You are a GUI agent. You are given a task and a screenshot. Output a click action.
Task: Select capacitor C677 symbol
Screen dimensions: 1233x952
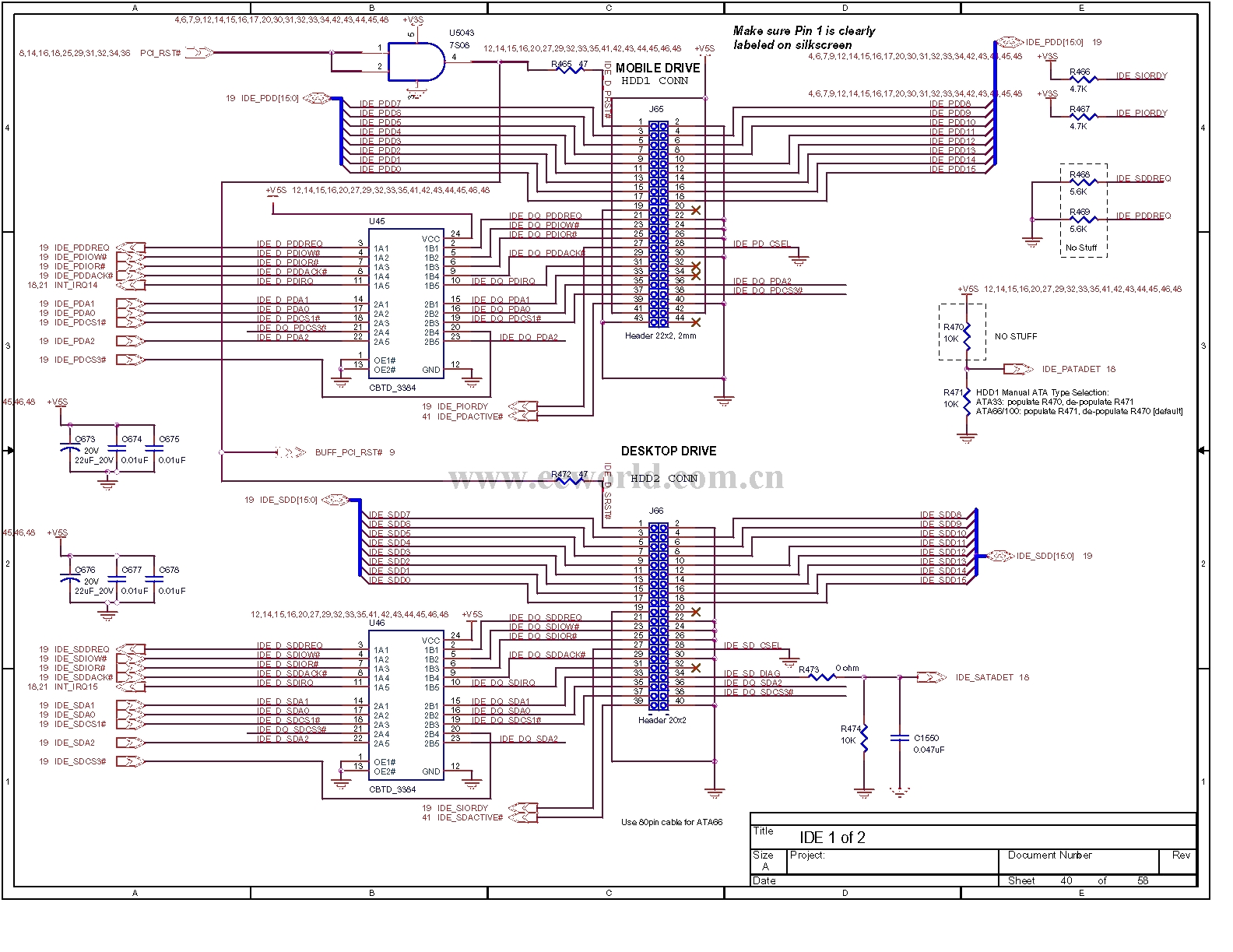(x=117, y=580)
